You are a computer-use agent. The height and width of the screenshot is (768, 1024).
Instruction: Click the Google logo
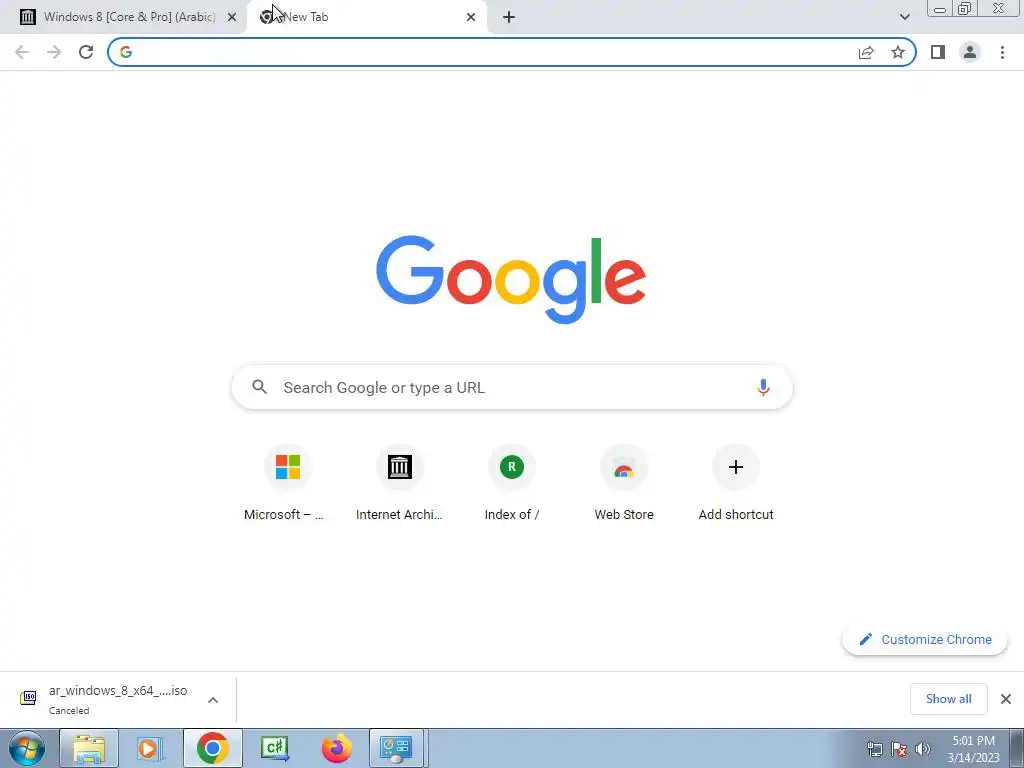(511, 280)
